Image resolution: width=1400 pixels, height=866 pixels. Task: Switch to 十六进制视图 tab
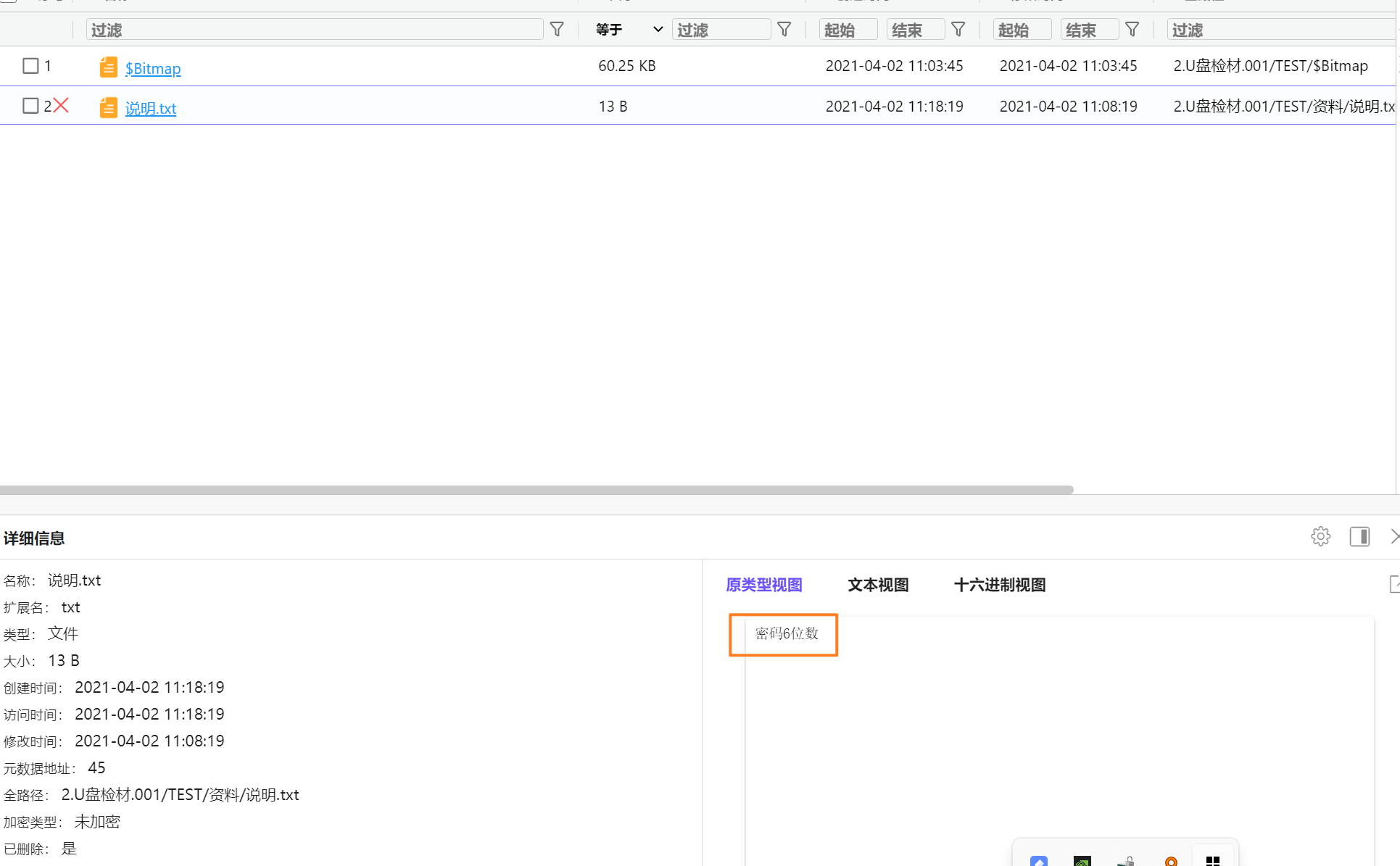999,585
